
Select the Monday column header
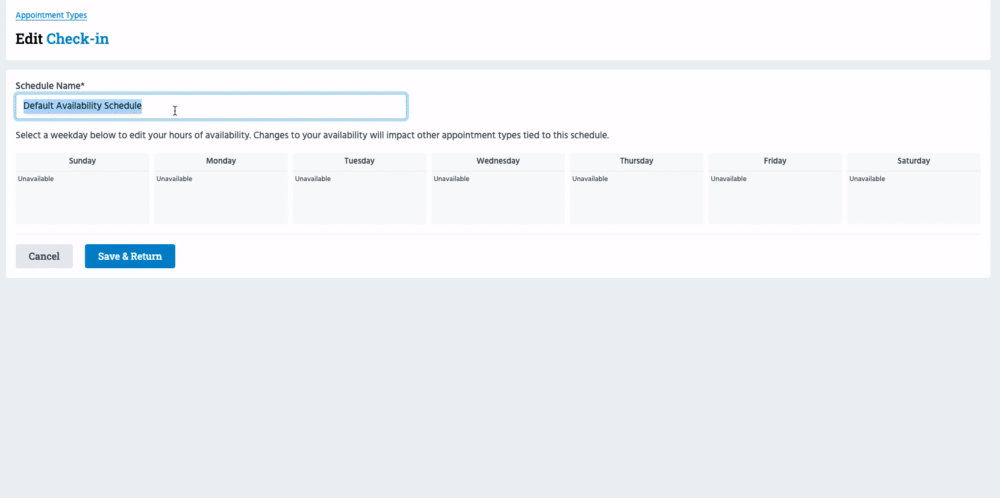221,161
